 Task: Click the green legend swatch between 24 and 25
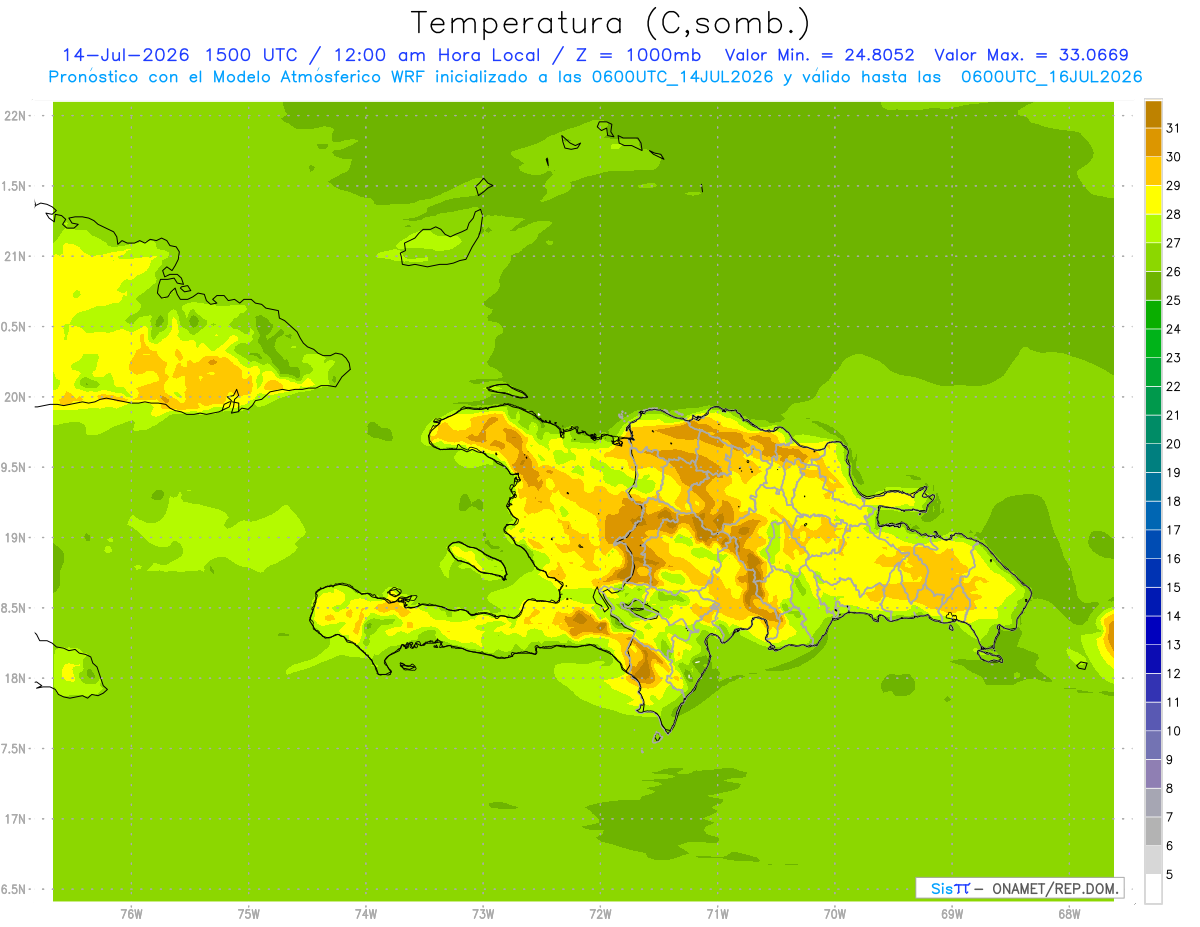[1153, 314]
